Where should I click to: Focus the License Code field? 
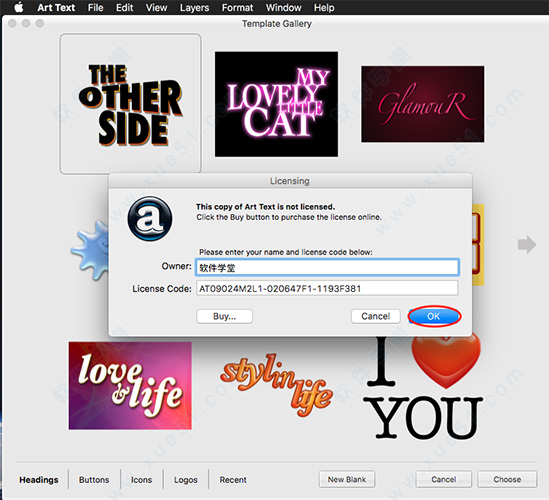pos(327,288)
